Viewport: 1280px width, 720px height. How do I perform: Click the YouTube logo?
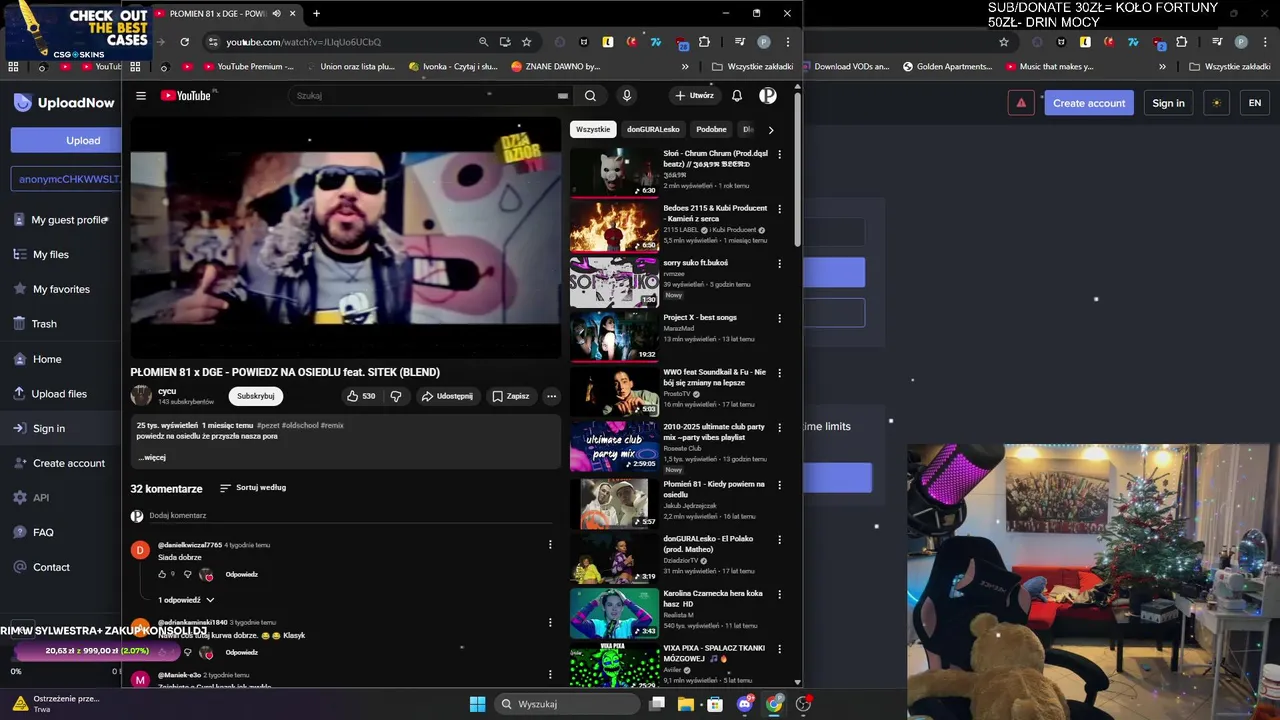coord(186,96)
